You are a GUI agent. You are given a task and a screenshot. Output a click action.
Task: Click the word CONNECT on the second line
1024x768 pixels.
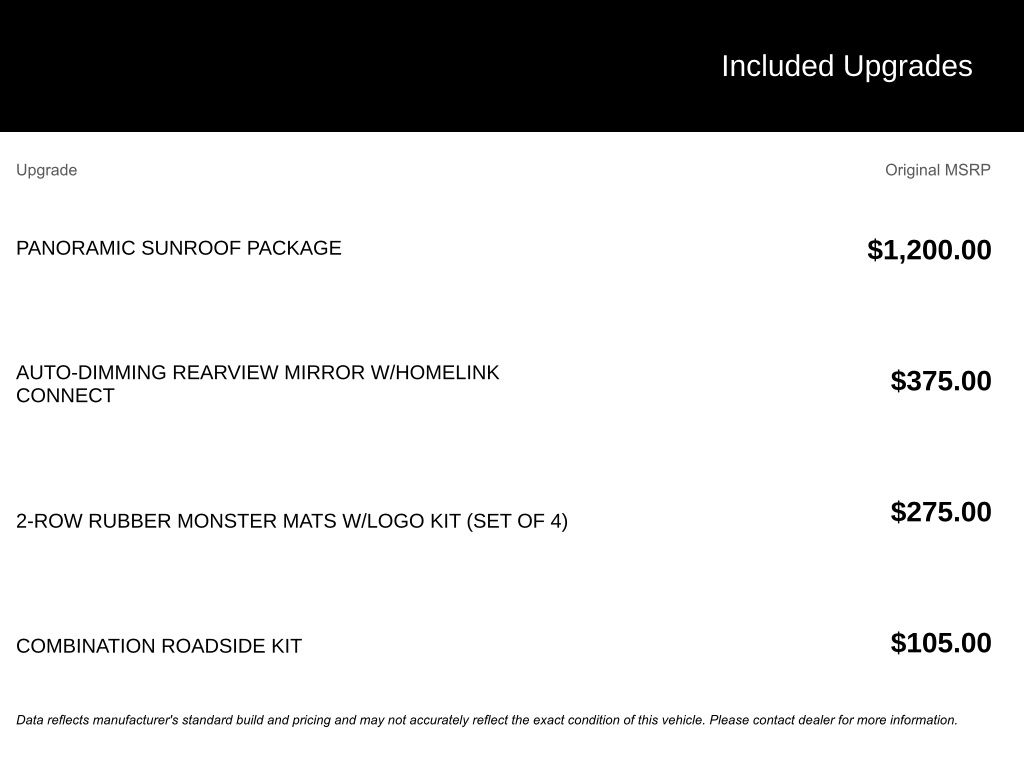point(65,396)
